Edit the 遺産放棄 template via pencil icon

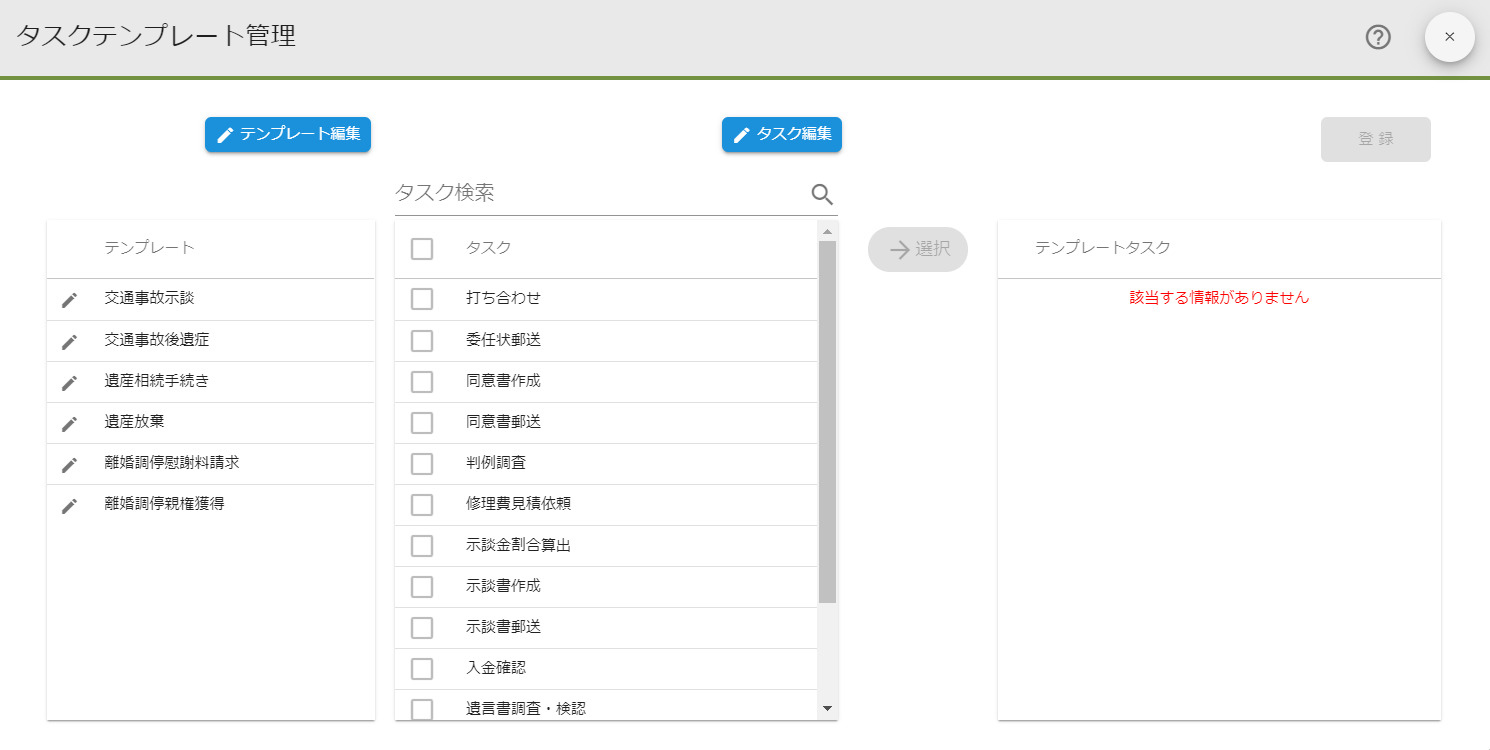coord(69,422)
